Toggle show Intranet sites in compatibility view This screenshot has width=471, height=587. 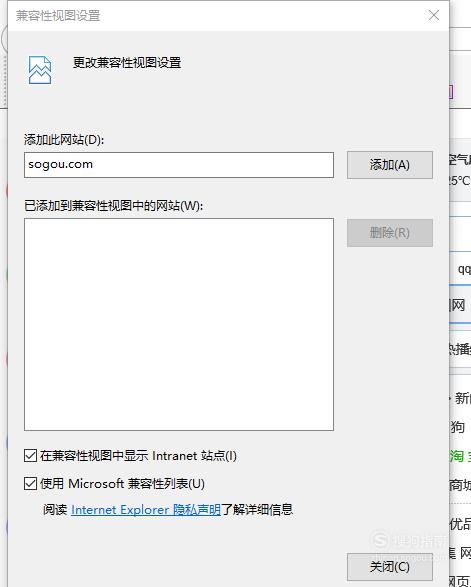(x=30, y=456)
